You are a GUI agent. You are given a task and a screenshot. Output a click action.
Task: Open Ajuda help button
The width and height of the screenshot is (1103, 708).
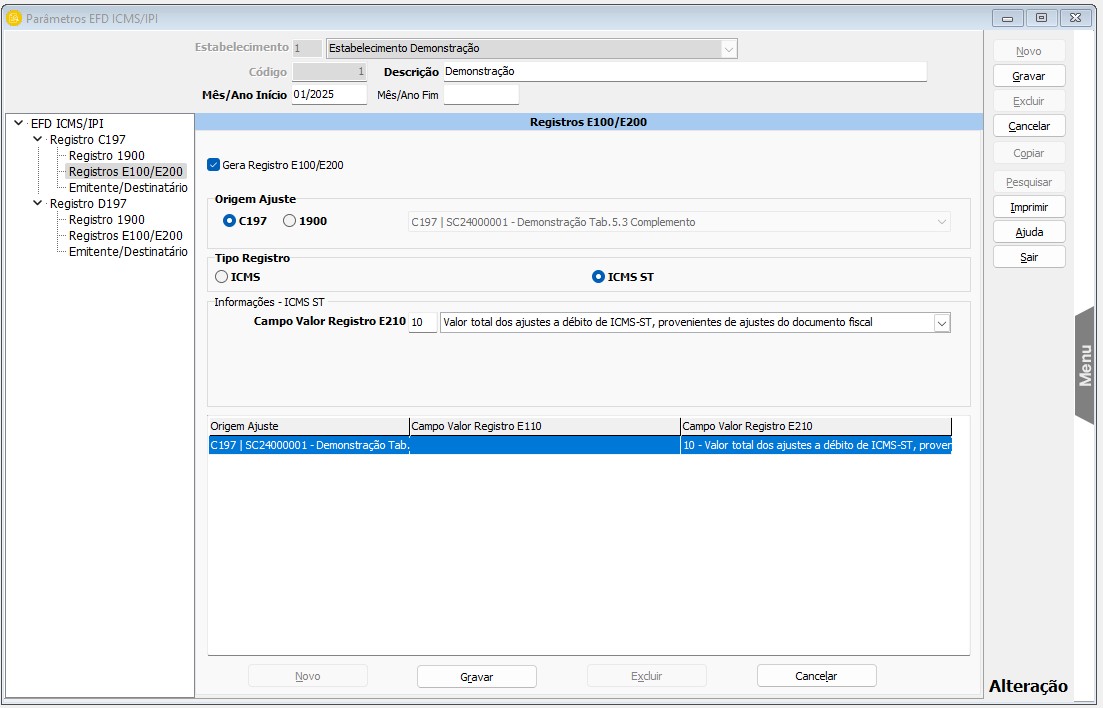click(1028, 232)
